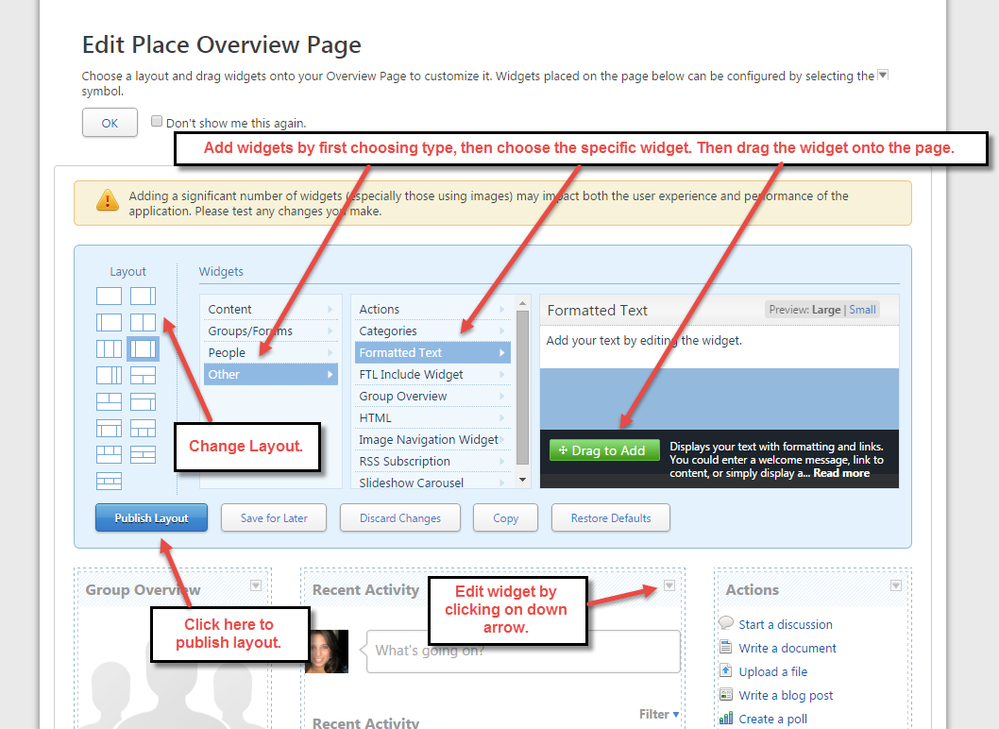999x729 pixels.
Task: Click the widget list scrollbar down arrow
Action: pyautogui.click(x=522, y=480)
